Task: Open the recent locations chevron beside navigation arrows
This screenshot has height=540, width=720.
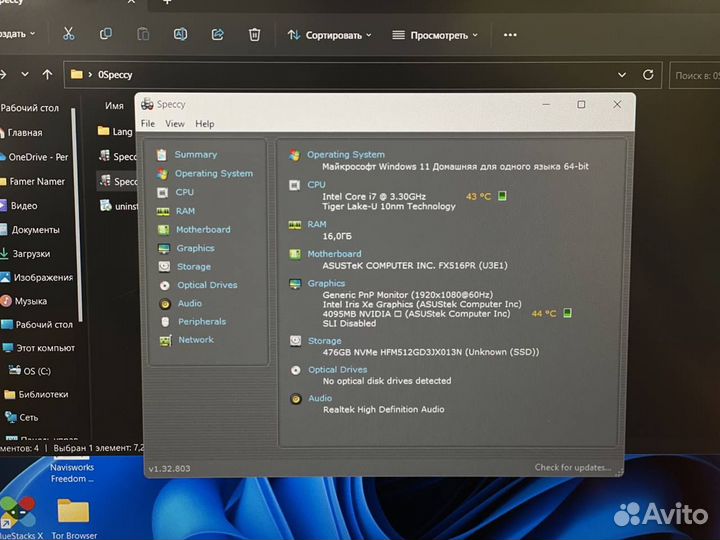Action: point(25,74)
